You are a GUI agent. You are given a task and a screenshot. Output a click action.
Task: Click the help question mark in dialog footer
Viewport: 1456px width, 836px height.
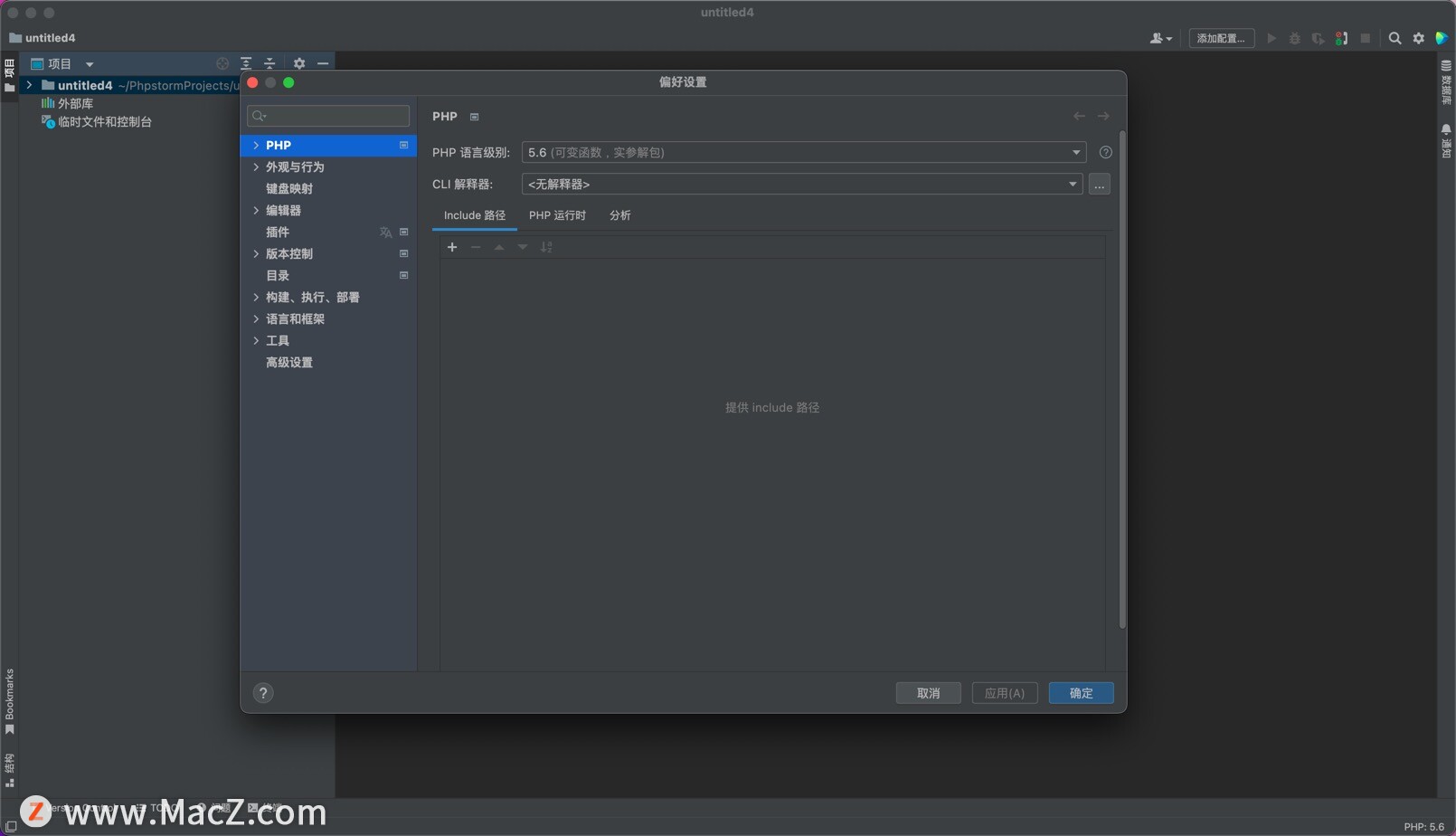[x=263, y=693]
